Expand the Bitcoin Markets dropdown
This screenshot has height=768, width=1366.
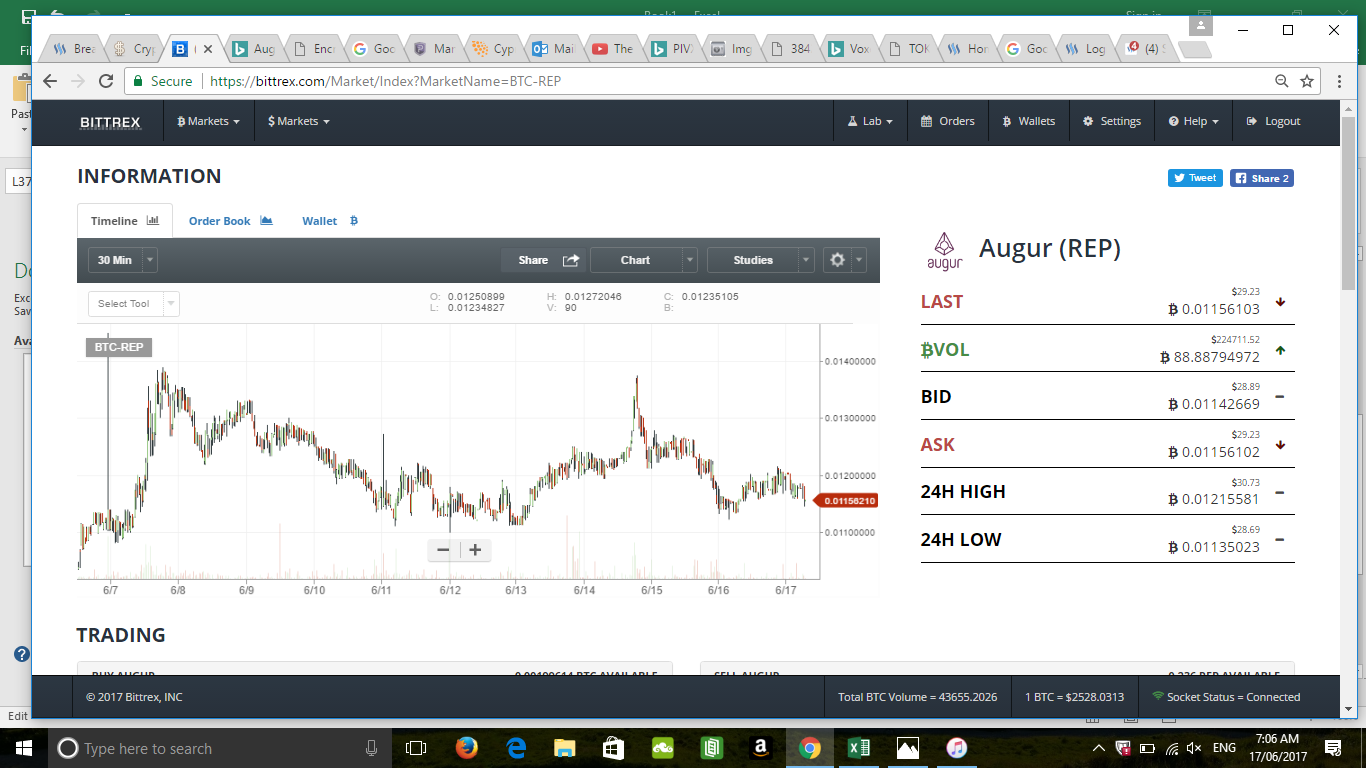click(208, 121)
